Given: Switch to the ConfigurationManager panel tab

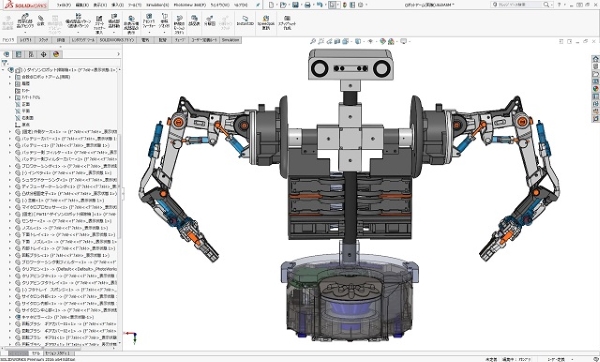Looking at the screenshot, I should pos(31,54).
